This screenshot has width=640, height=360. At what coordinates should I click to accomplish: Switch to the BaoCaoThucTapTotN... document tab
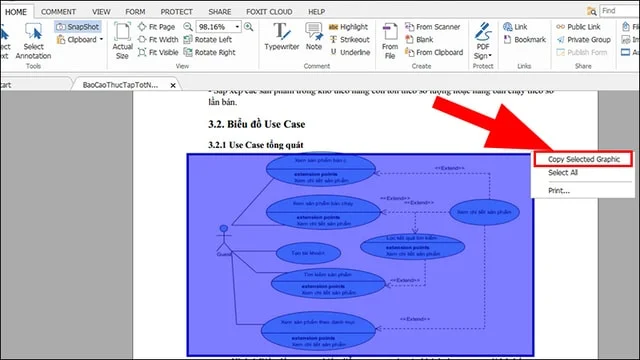[120, 85]
